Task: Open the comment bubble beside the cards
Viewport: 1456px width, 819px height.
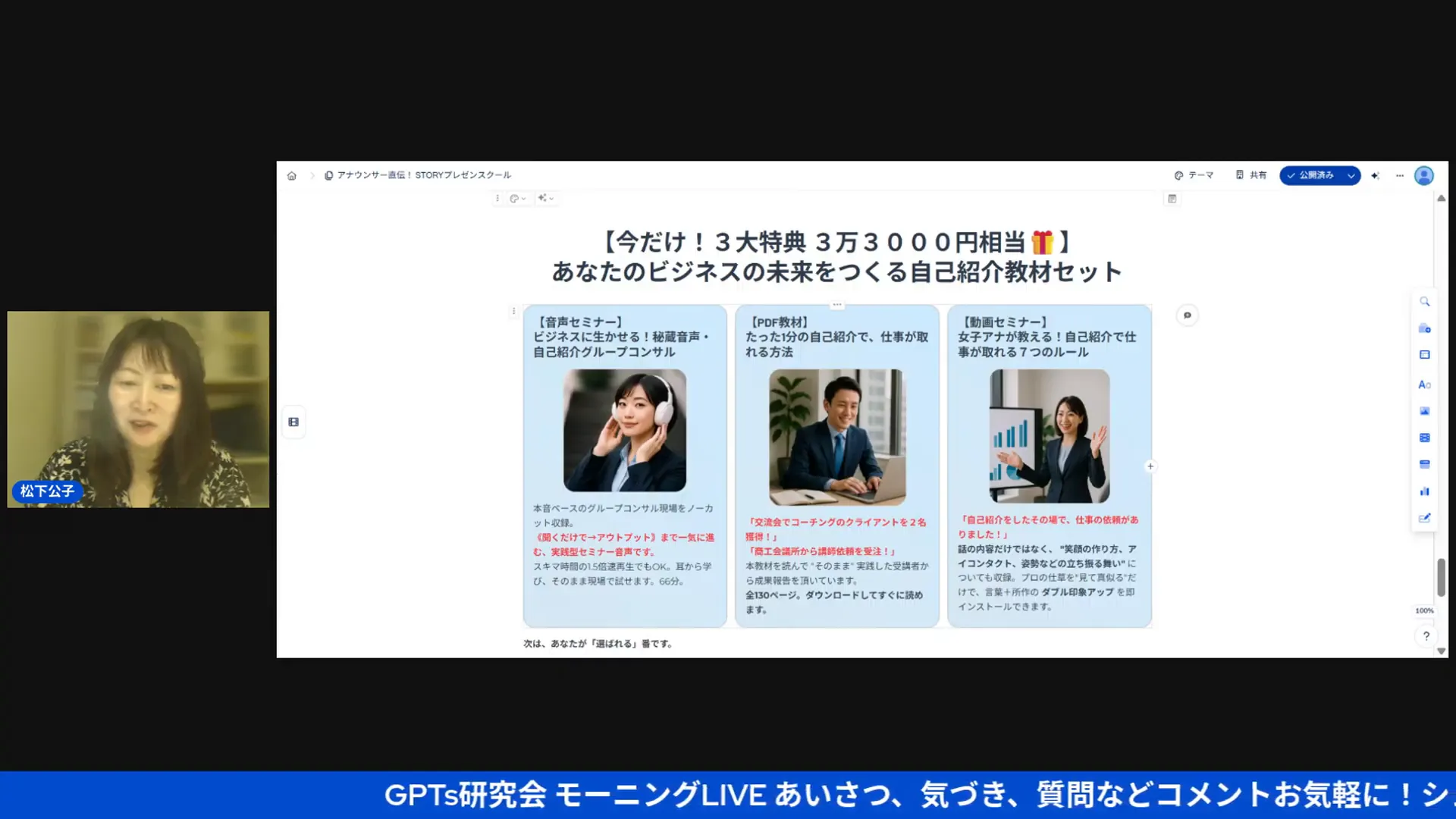Action: click(x=1188, y=315)
